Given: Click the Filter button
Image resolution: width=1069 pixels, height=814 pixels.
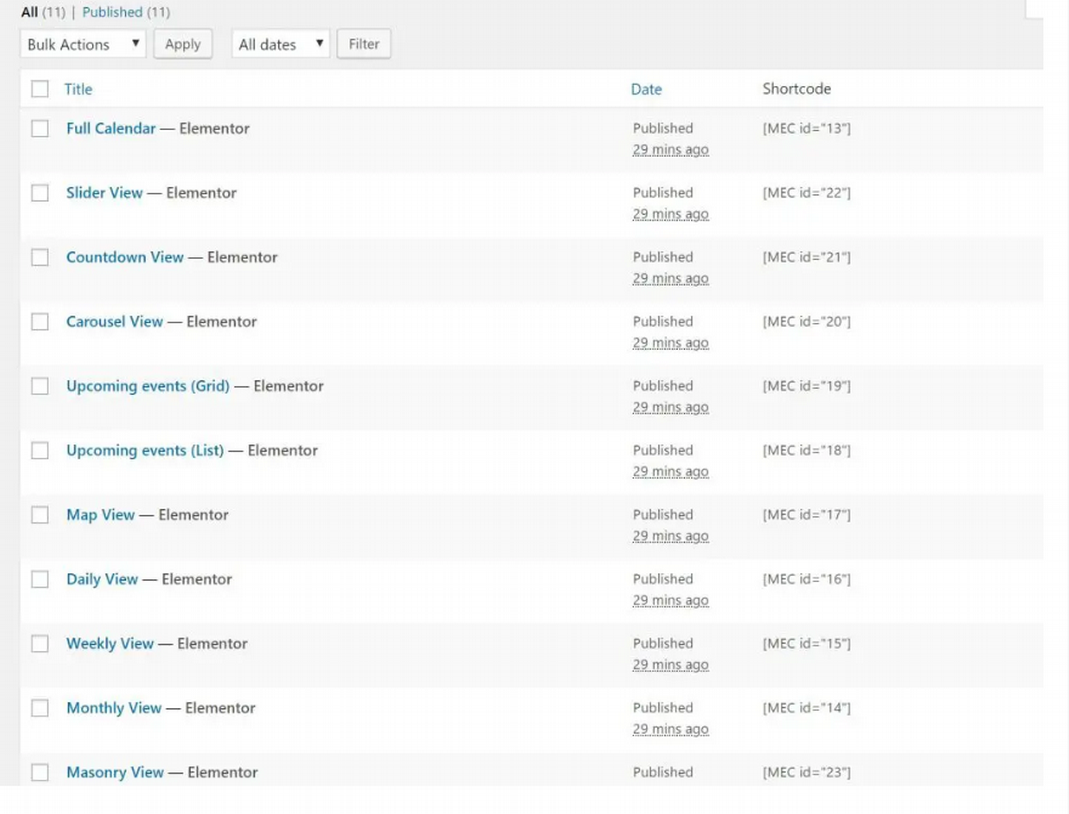Looking at the screenshot, I should pyautogui.click(x=363, y=44).
